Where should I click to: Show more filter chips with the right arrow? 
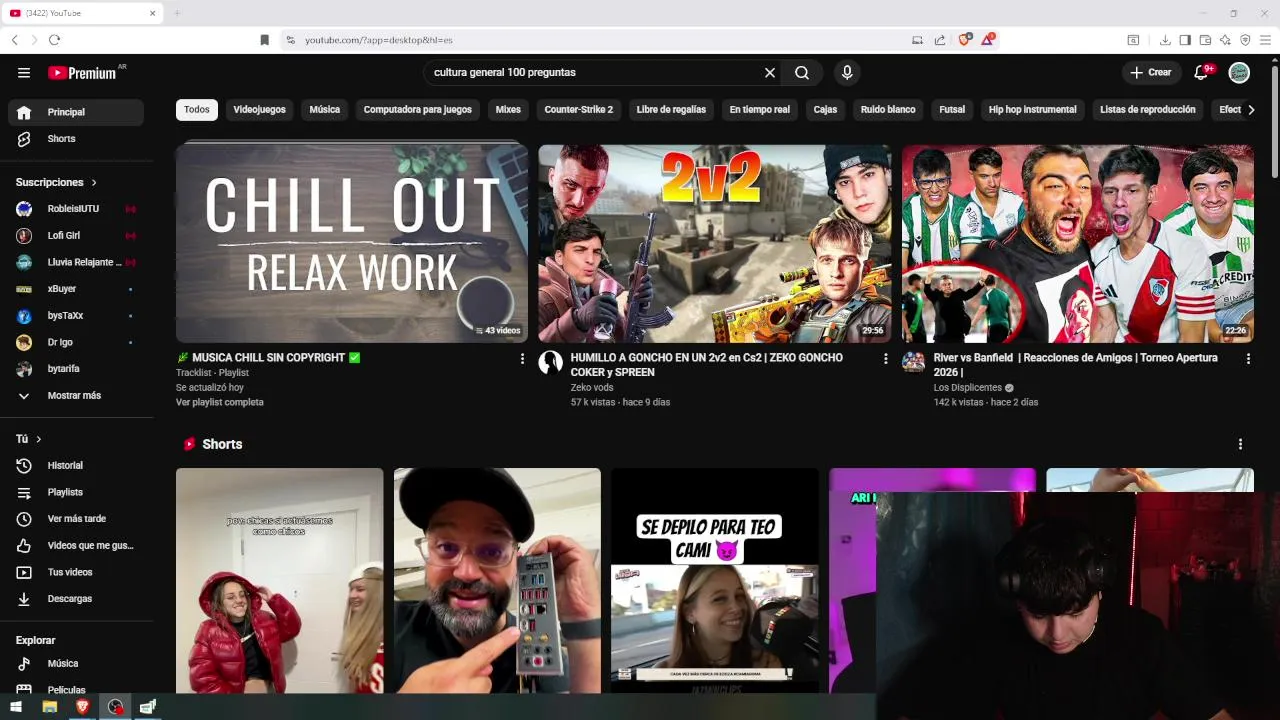pyautogui.click(x=1251, y=110)
